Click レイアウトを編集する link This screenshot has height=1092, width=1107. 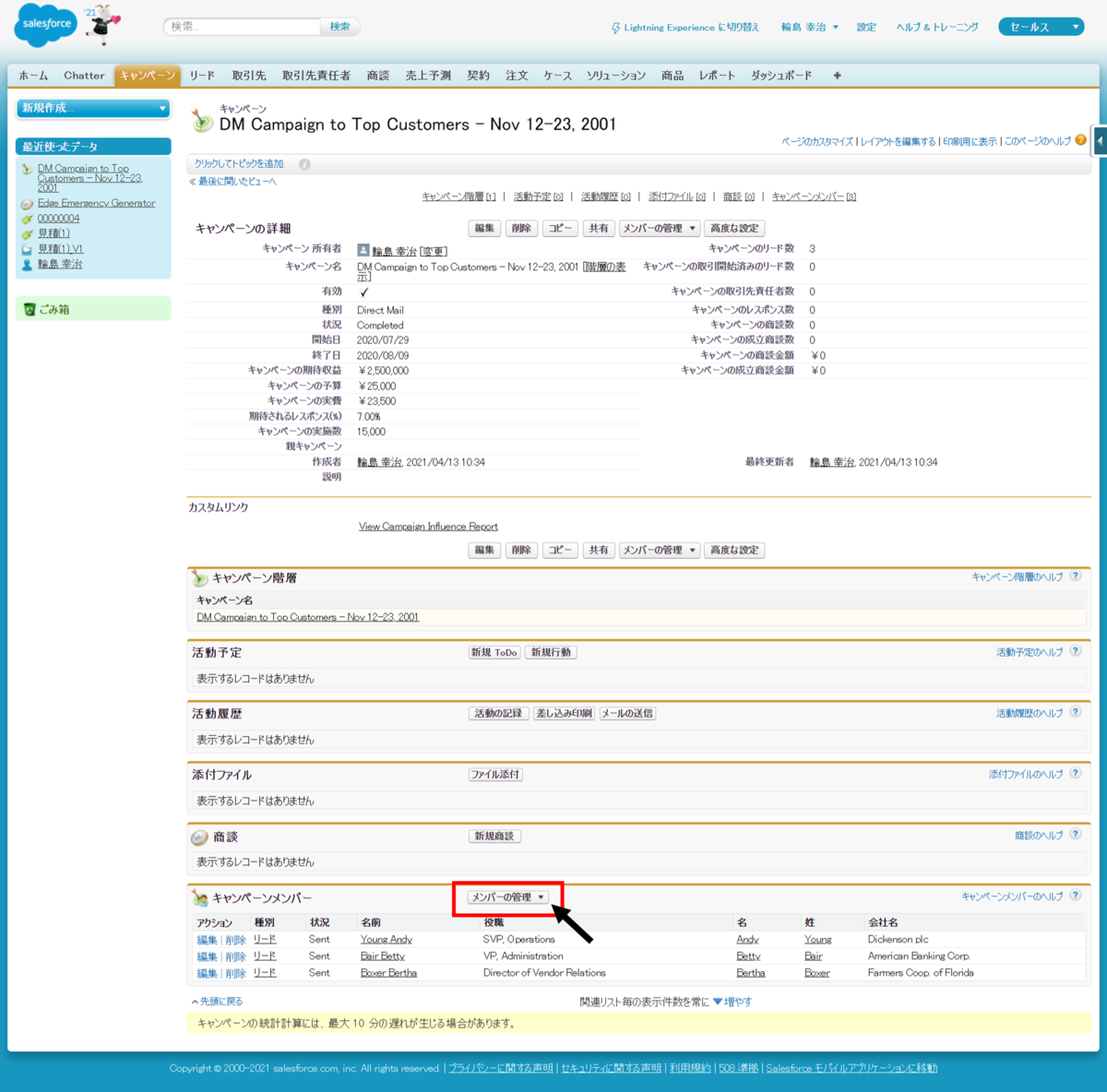coord(898,141)
